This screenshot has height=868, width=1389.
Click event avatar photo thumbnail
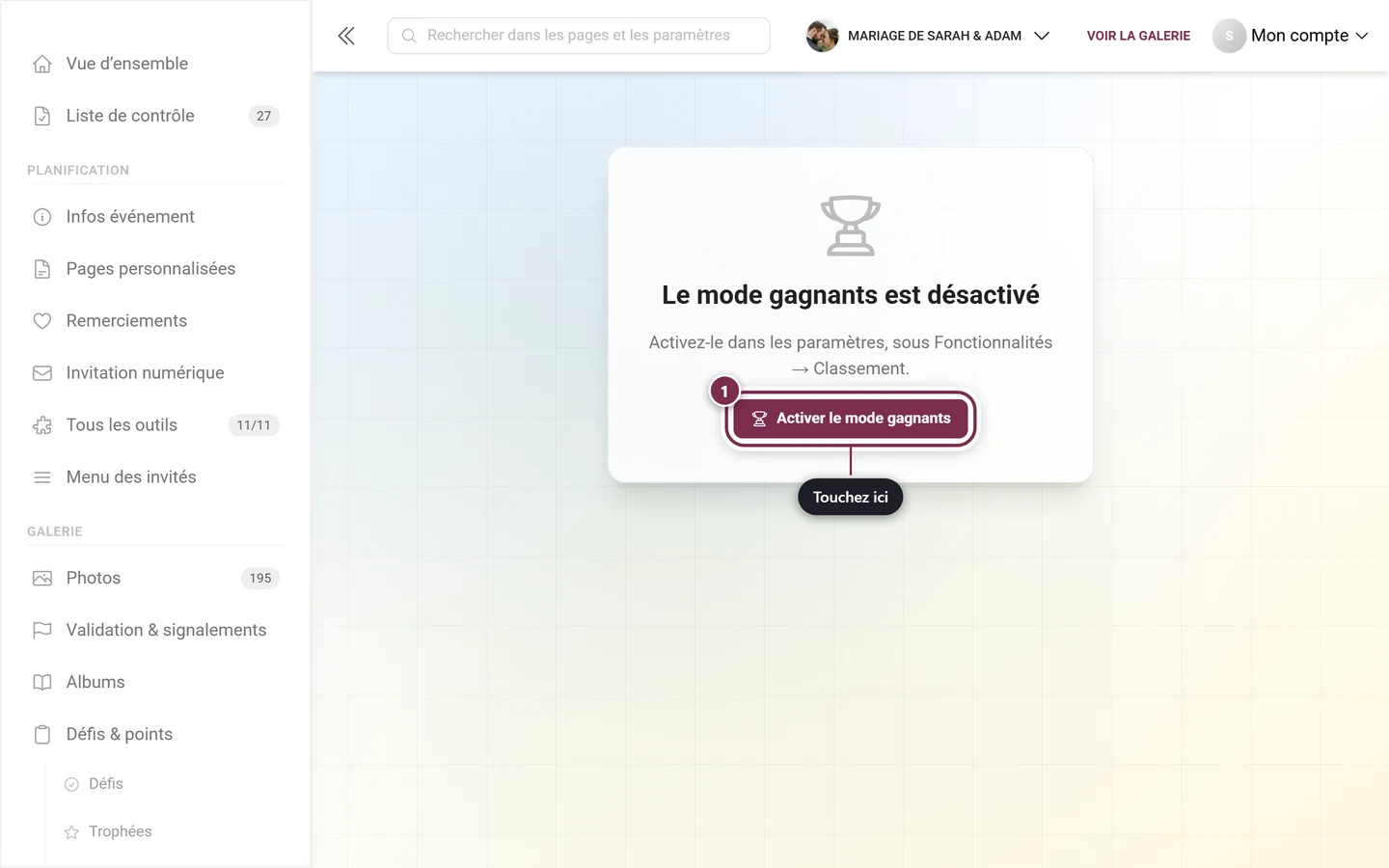[822, 36]
